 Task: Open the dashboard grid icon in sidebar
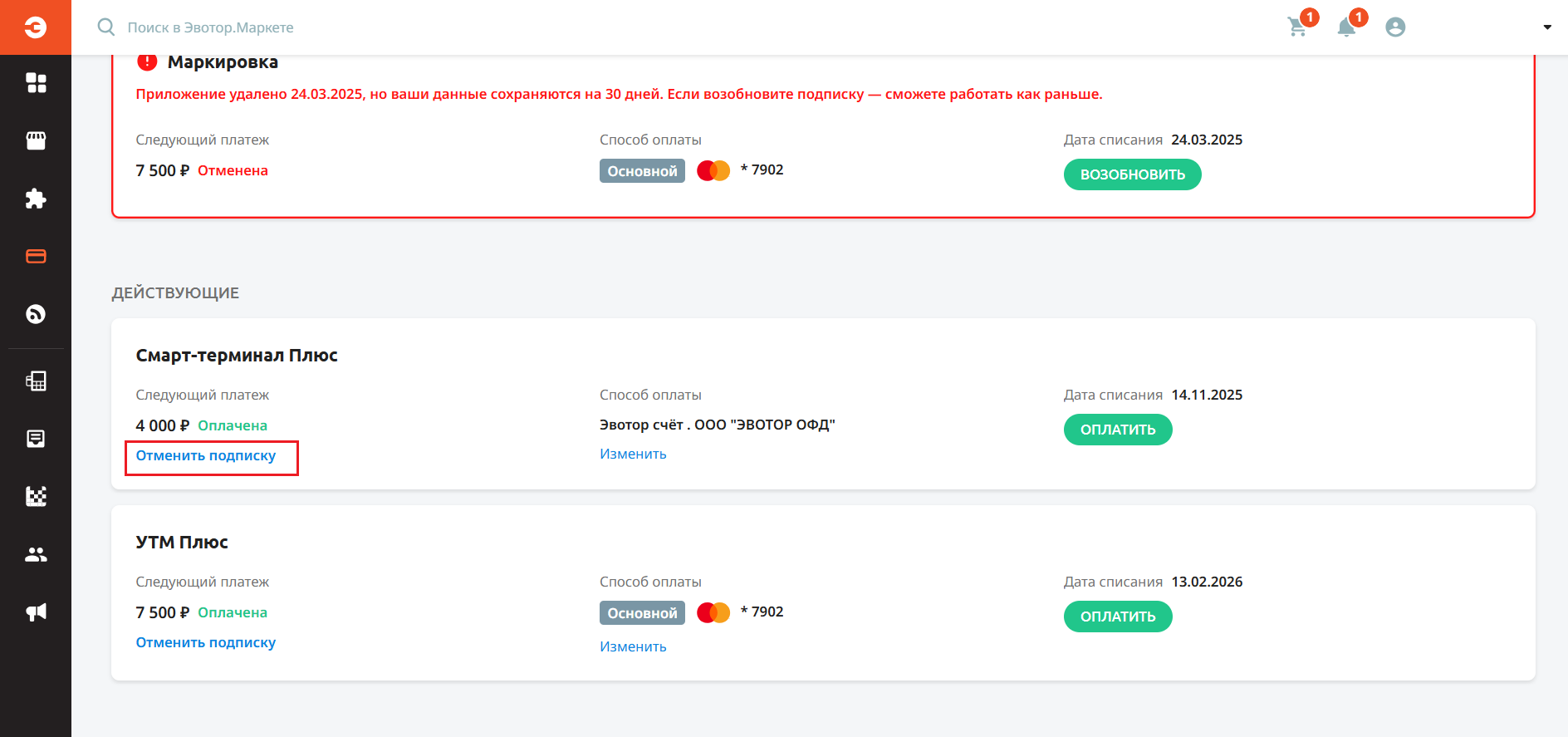click(36, 83)
